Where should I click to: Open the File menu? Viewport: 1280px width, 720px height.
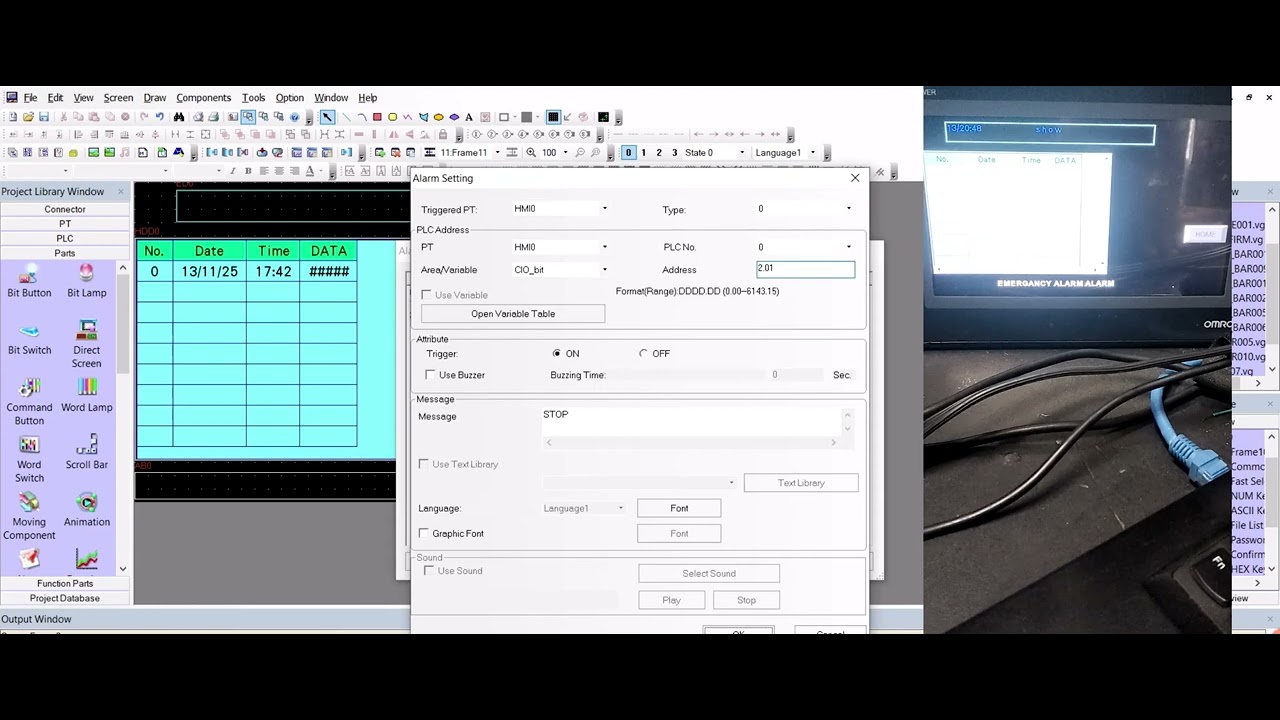point(30,98)
